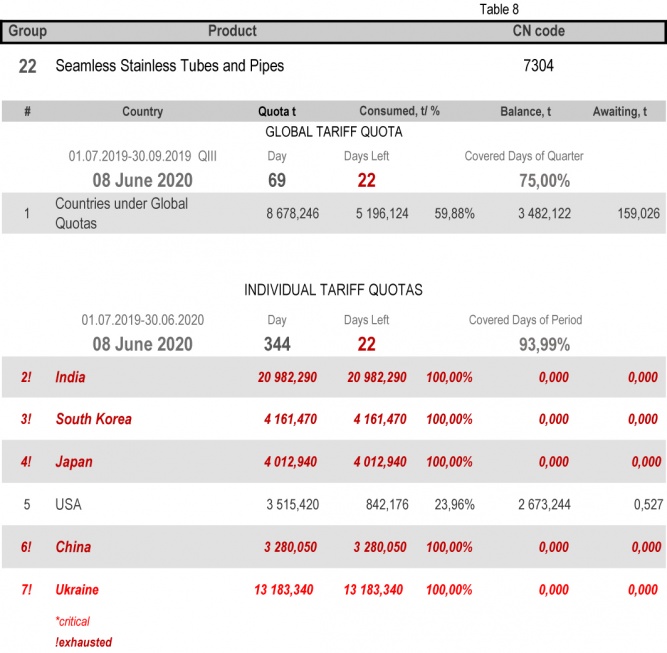This screenshot has width=667, height=653.
Task: Select the China country cell
Action: 72,547
